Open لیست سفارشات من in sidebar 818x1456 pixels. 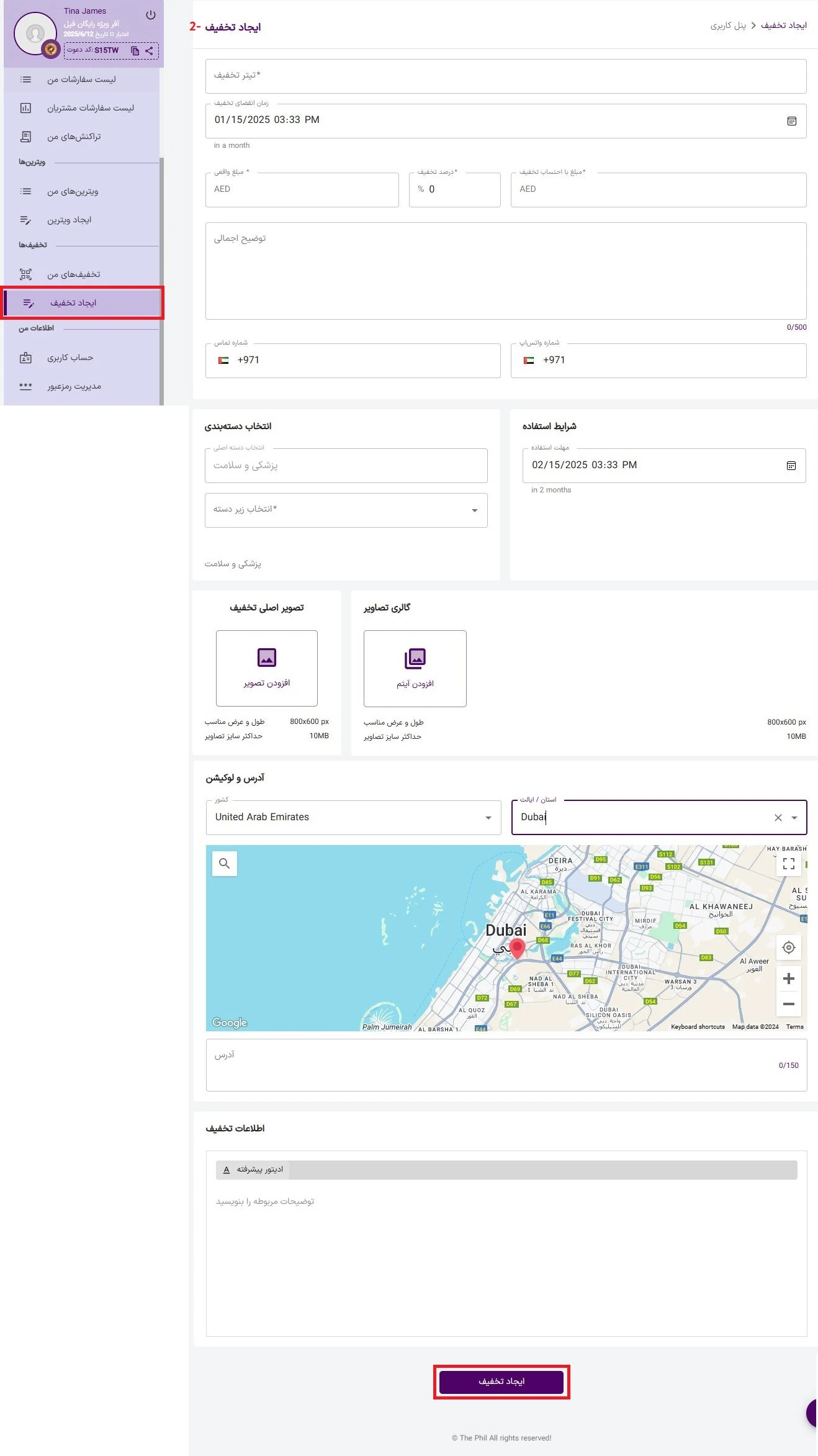click(81, 79)
